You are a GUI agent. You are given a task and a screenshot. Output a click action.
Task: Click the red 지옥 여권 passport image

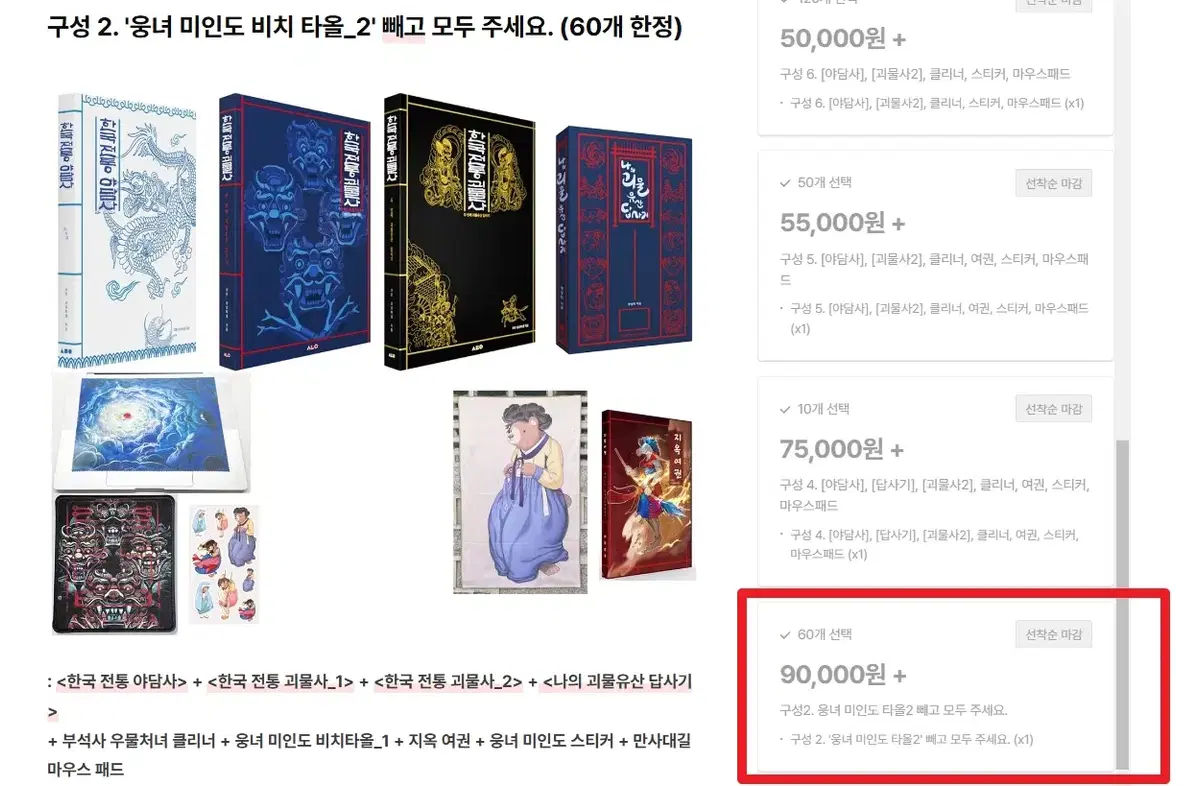(x=647, y=495)
